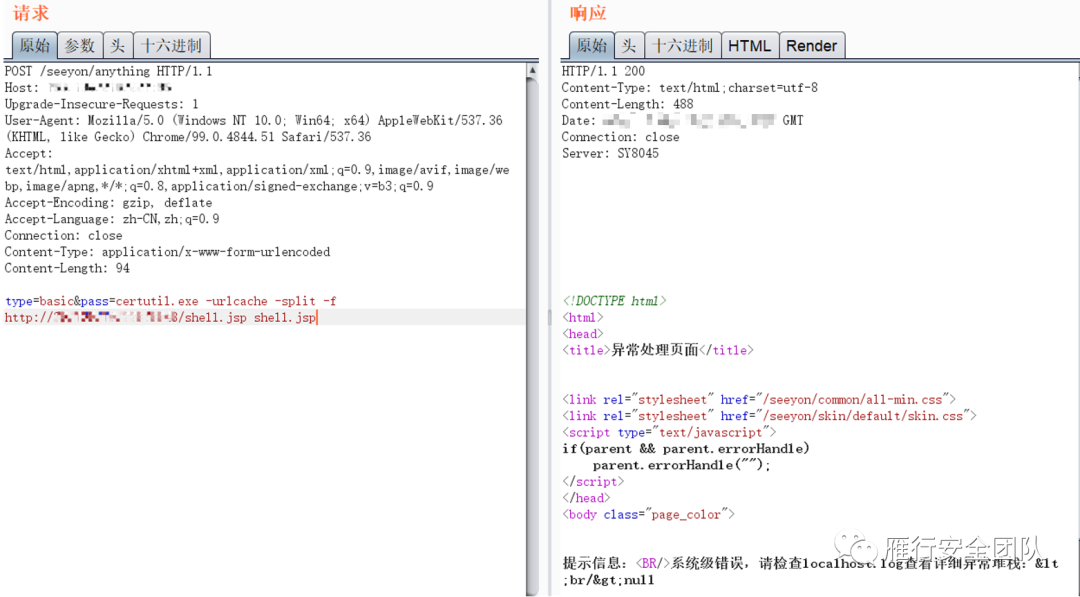Click the body class="page_color" line
Viewport: 1080px width, 597px height.
(648, 514)
